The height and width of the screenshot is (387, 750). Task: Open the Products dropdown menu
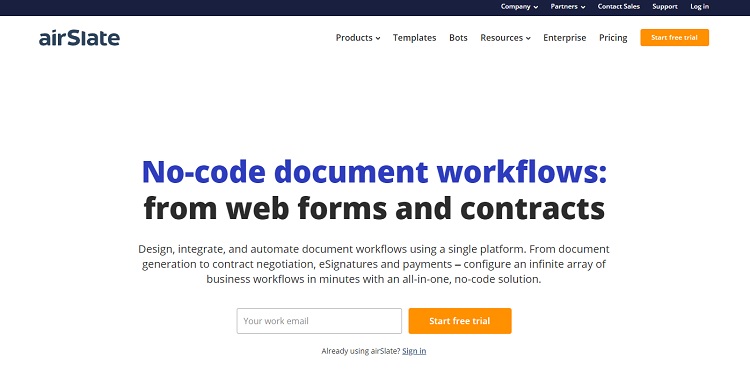tap(358, 38)
